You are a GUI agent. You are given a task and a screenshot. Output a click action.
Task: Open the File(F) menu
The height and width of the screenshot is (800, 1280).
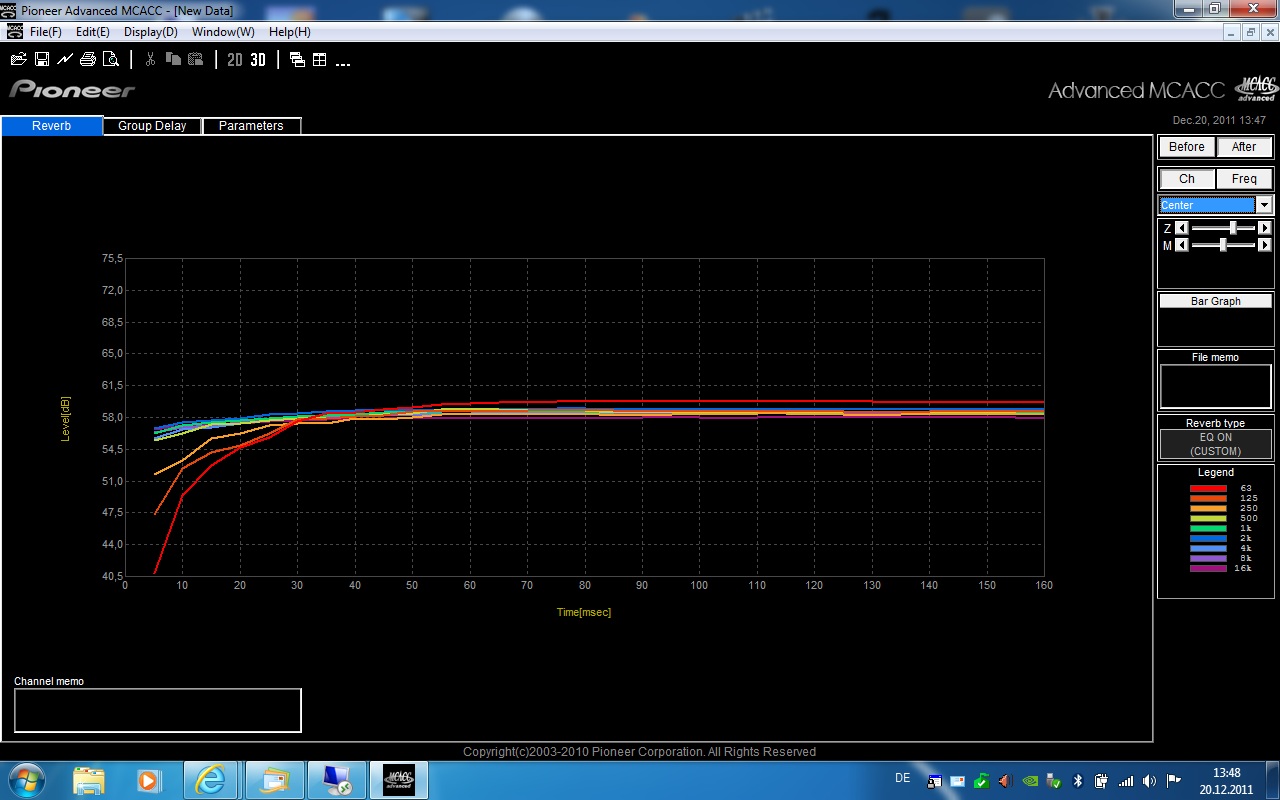(46, 32)
